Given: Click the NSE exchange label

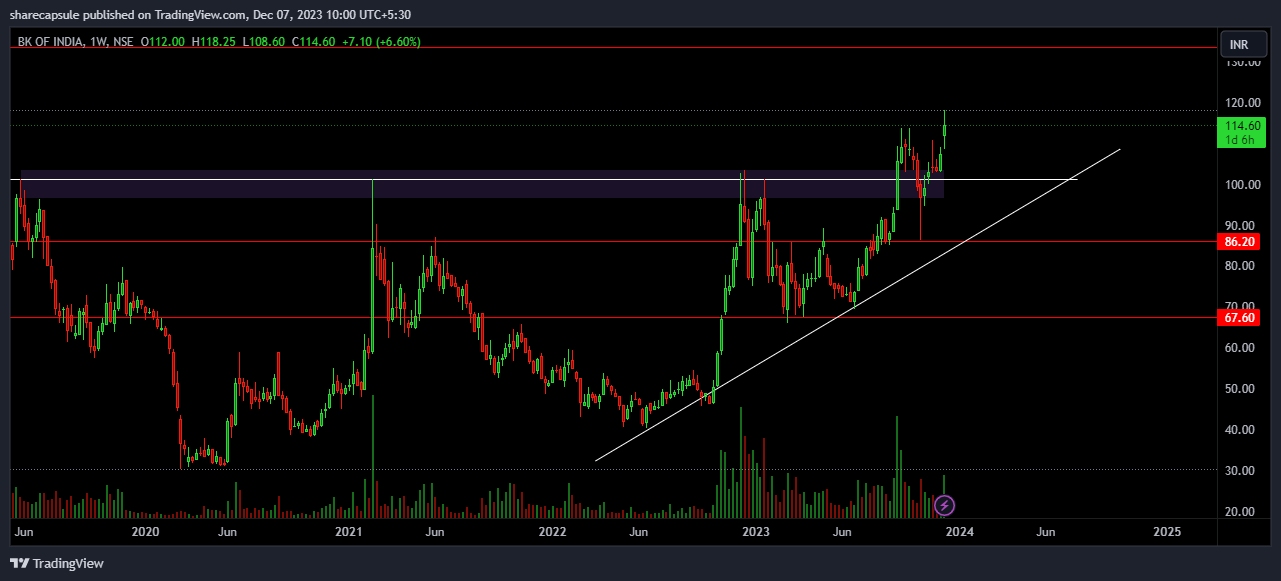Looking at the screenshot, I should click(124, 42).
